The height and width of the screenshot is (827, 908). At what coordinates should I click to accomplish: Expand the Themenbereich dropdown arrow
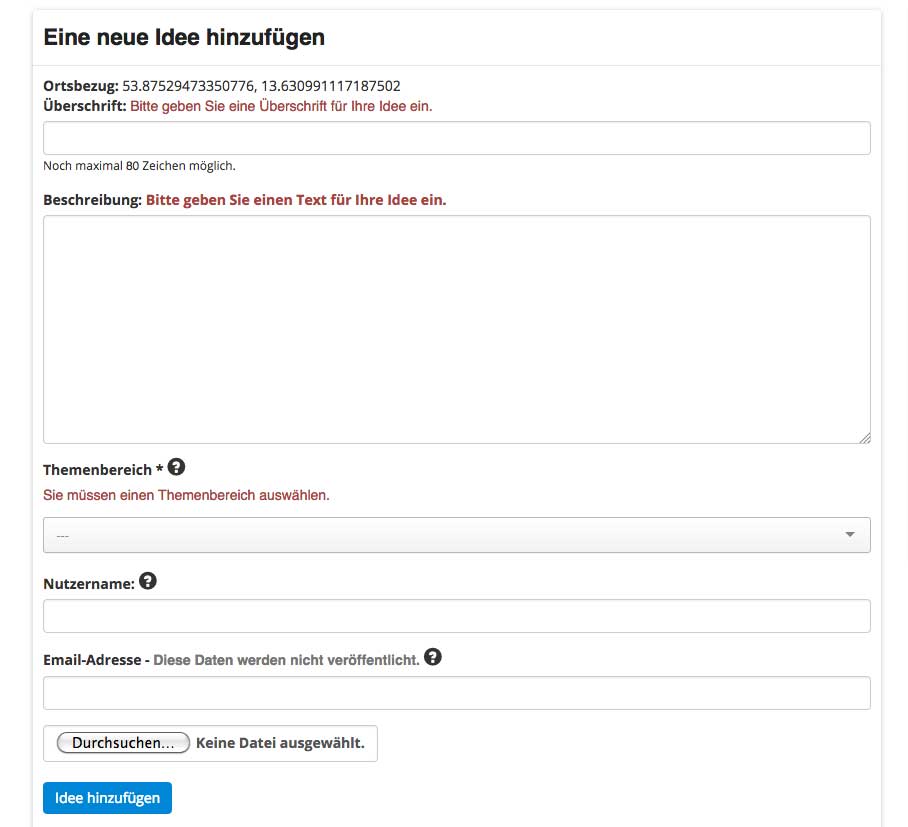pos(850,535)
